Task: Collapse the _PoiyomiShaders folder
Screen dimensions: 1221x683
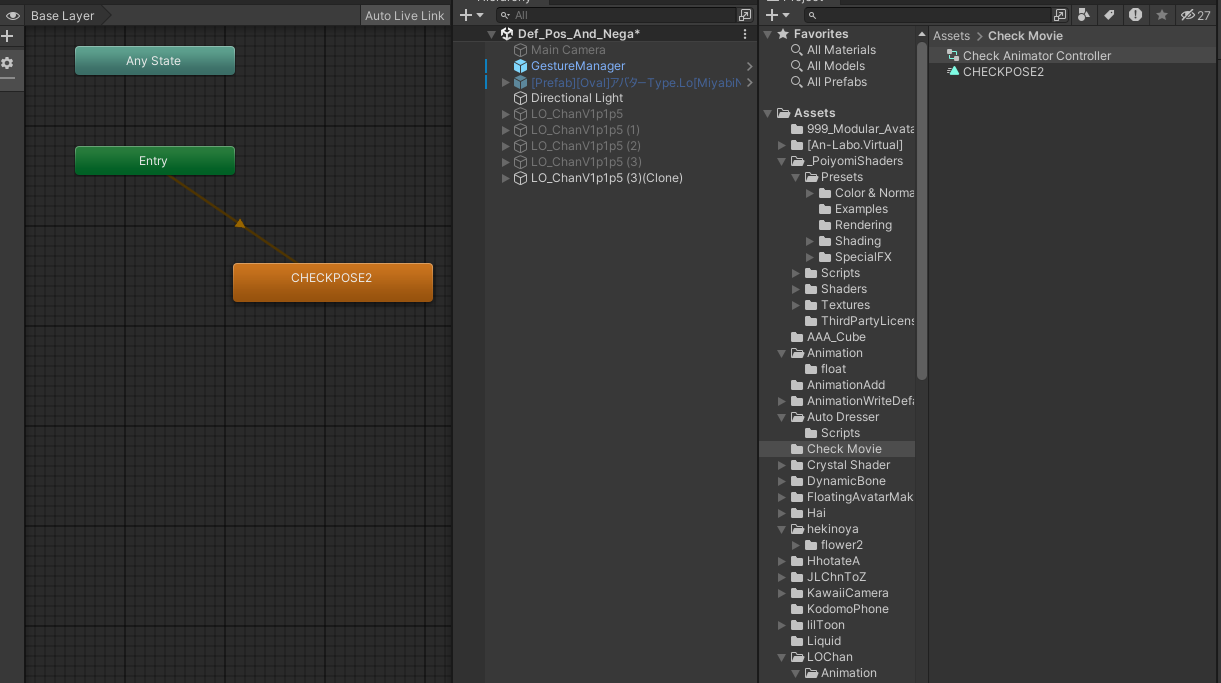Action: (781, 160)
